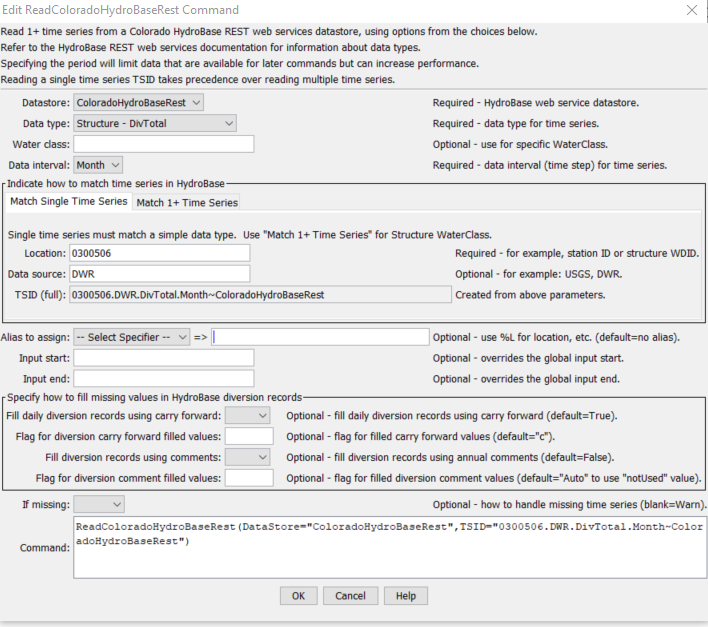The height and width of the screenshot is (627, 708).
Task: Confirm the command with OK button
Action: coord(298,596)
